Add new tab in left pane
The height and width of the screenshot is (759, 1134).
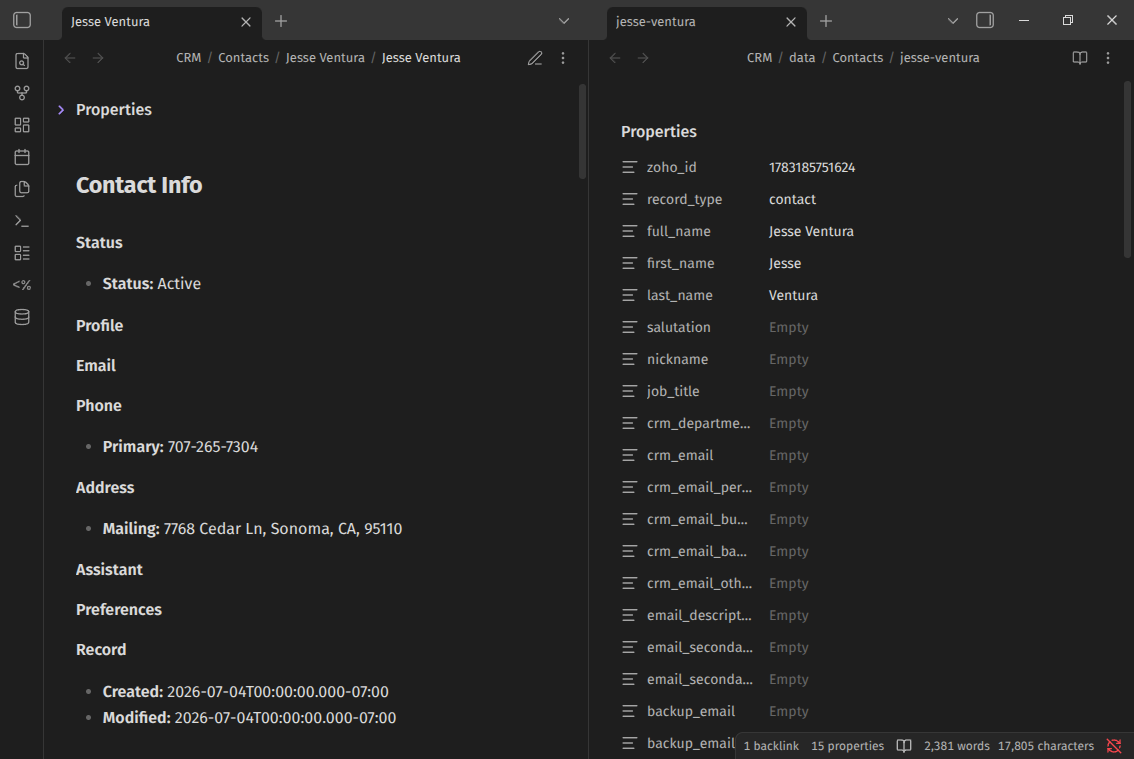(281, 21)
